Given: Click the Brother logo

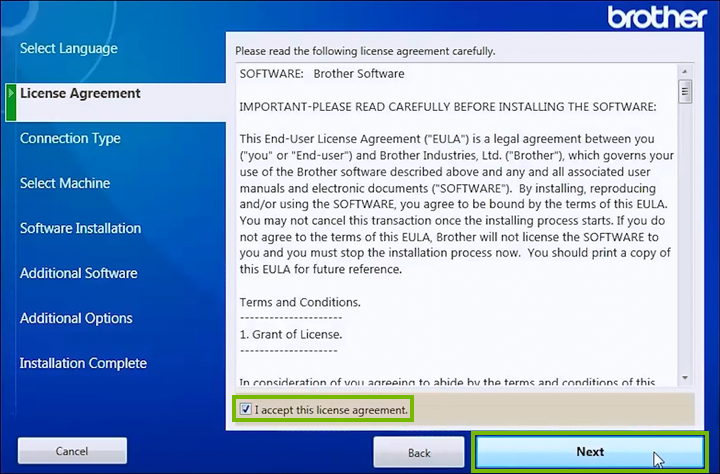Looking at the screenshot, I should pyautogui.click(x=657, y=17).
